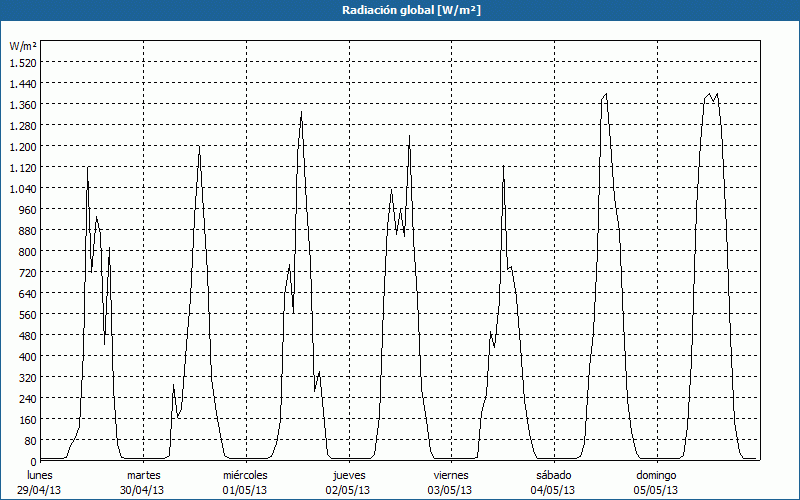This screenshot has height=500, width=800.
Task: Select the "martes" day label
Action: 143,475
